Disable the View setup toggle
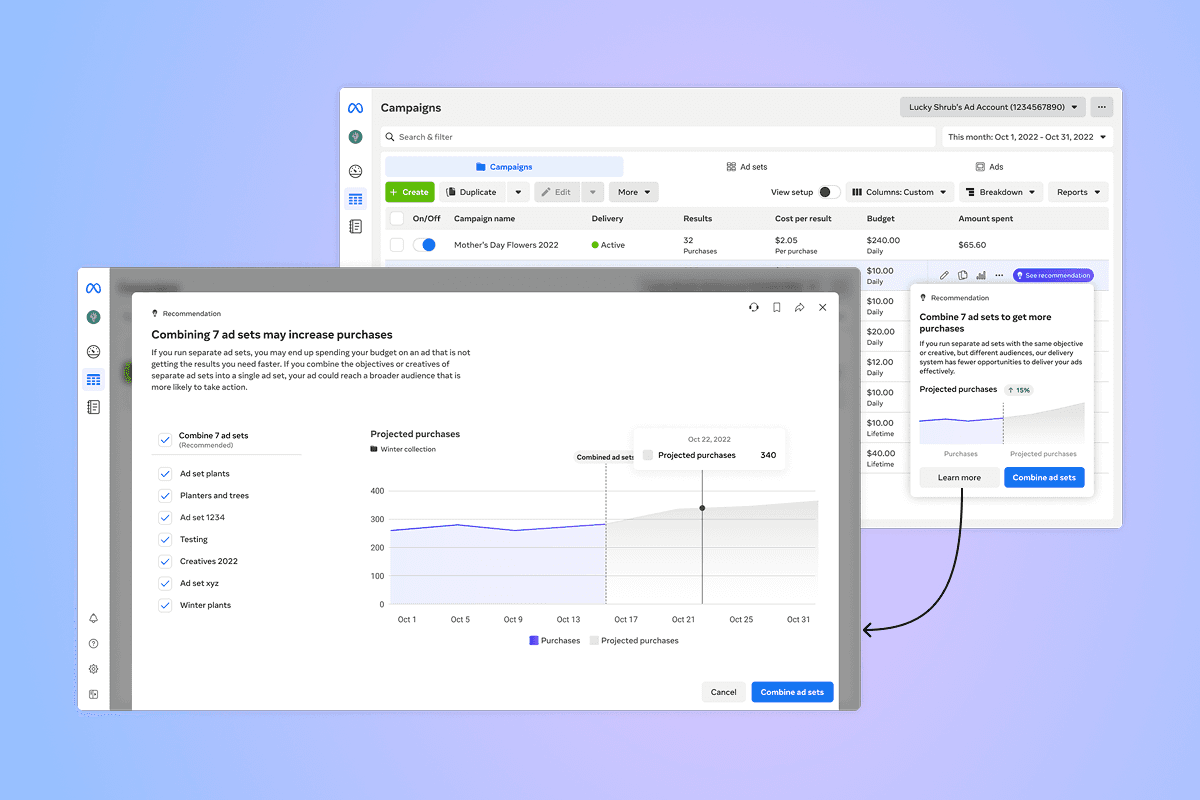 tap(831, 191)
